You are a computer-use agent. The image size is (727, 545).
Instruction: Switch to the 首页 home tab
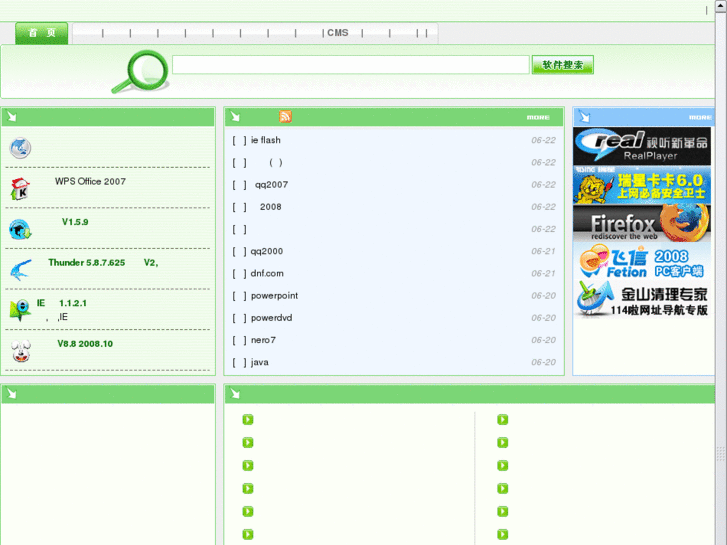click(42, 33)
